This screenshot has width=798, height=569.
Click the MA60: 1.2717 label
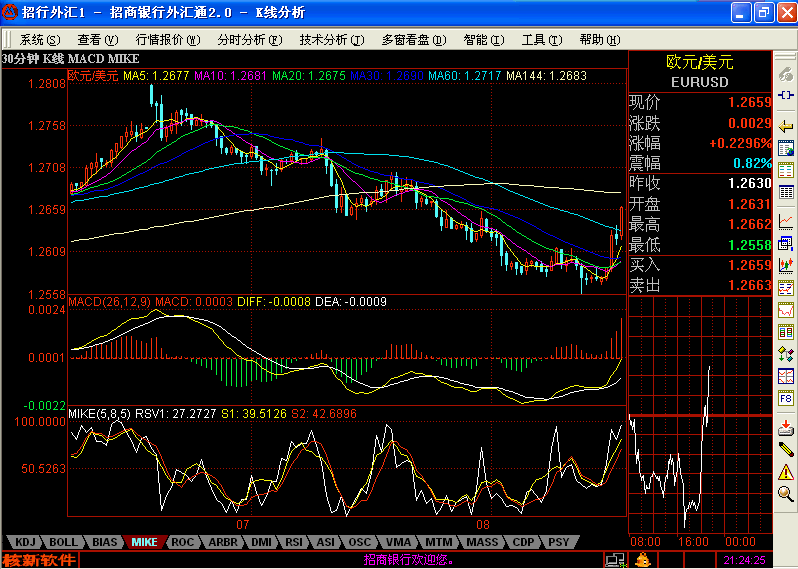(465, 76)
